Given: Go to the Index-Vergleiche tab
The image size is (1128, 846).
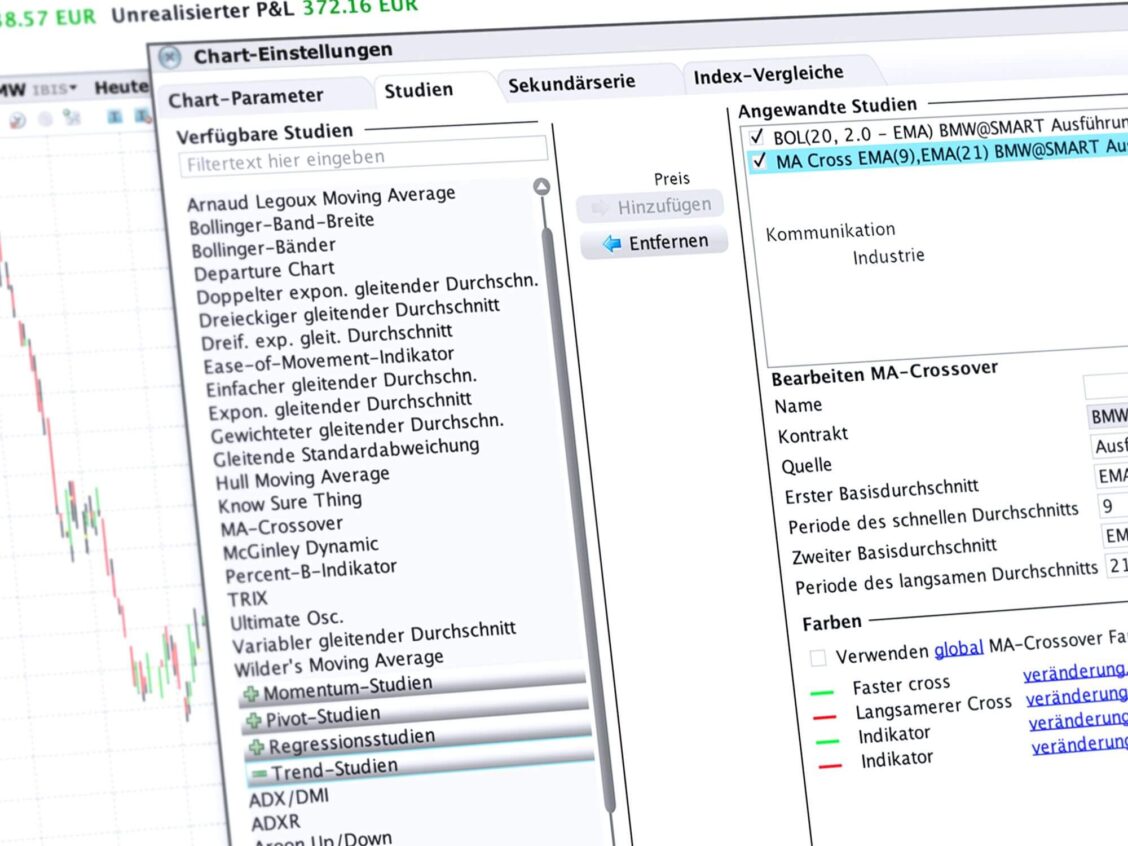Looking at the screenshot, I should click(x=768, y=73).
